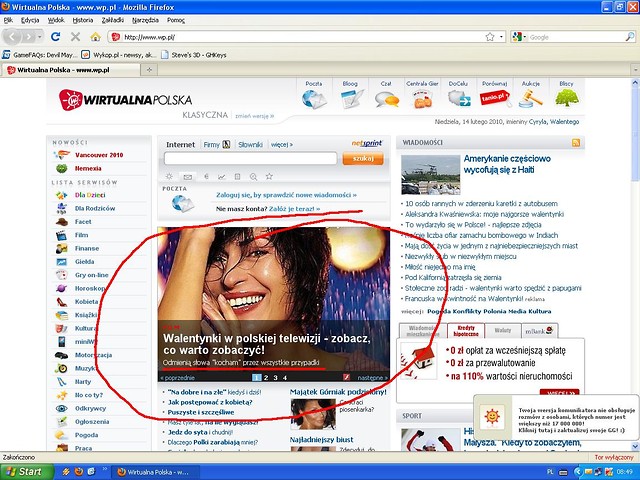Open the Haiti news thumbnail
The image size is (640, 480).
pyautogui.click(x=431, y=175)
